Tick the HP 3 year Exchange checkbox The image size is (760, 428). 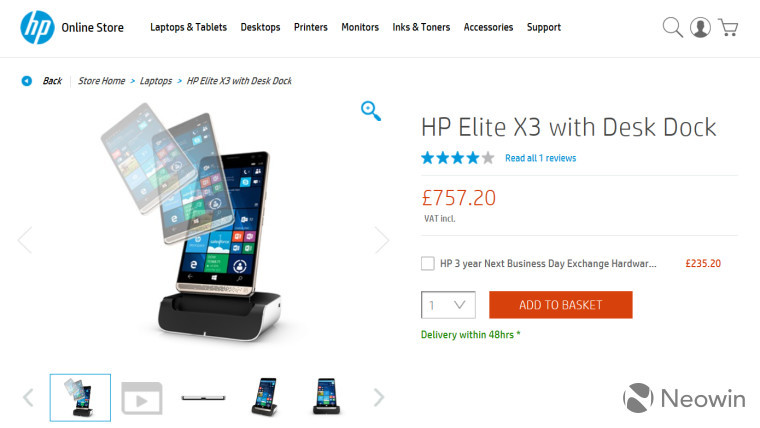pos(428,264)
